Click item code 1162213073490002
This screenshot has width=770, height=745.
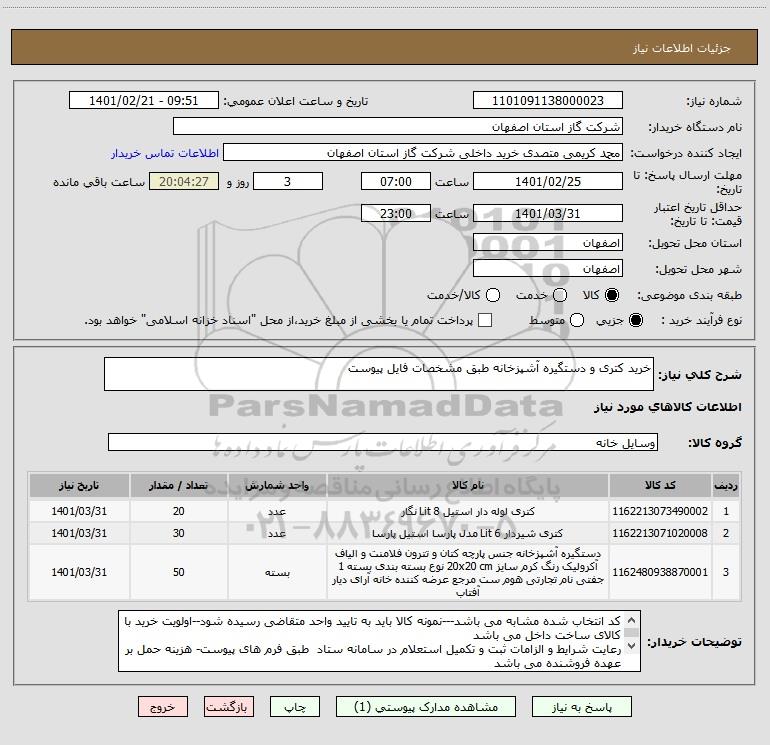pyautogui.click(x=660, y=511)
